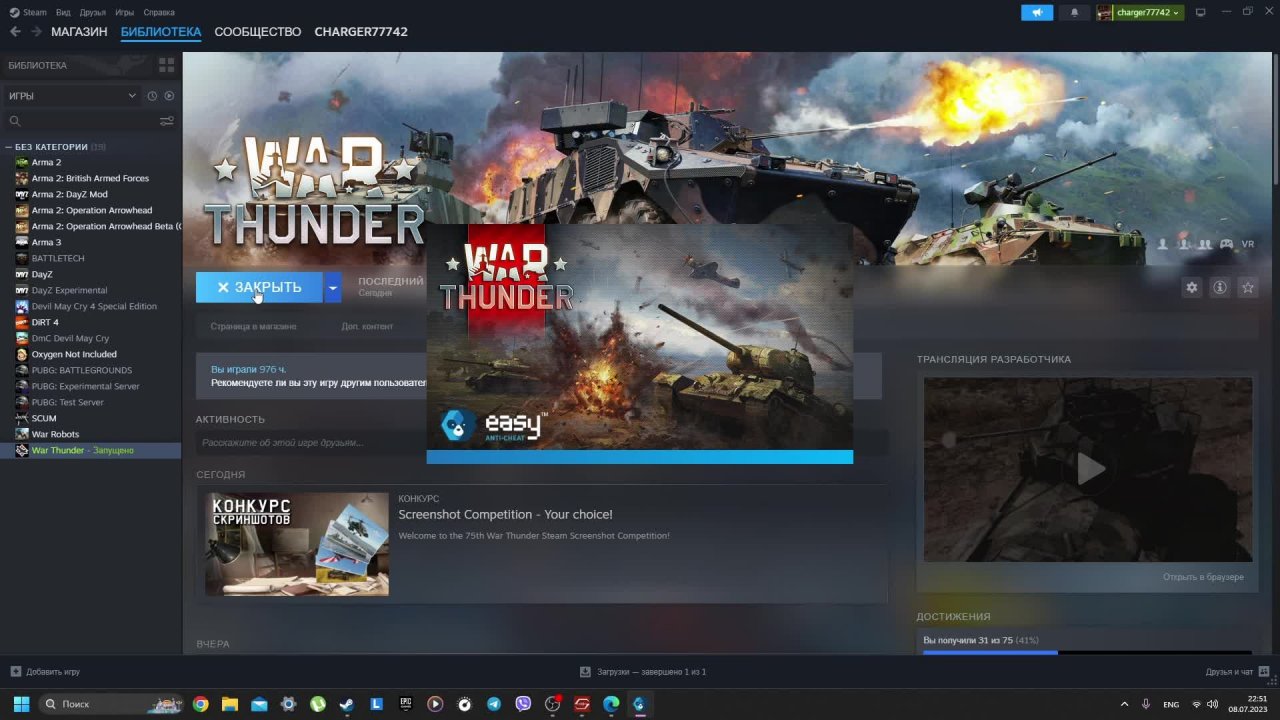Open the Доп. контент link
This screenshot has height=720, width=1280.
pos(367,326)
